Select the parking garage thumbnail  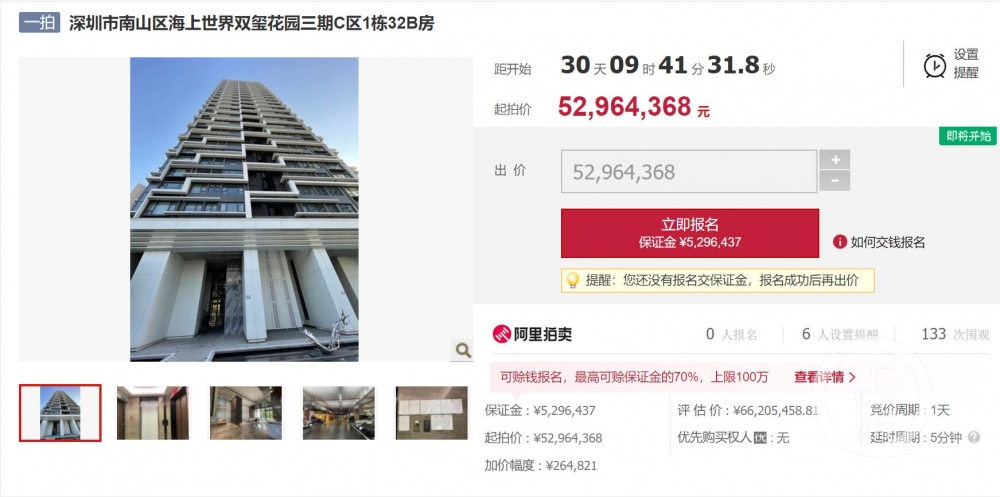(339, 413)
